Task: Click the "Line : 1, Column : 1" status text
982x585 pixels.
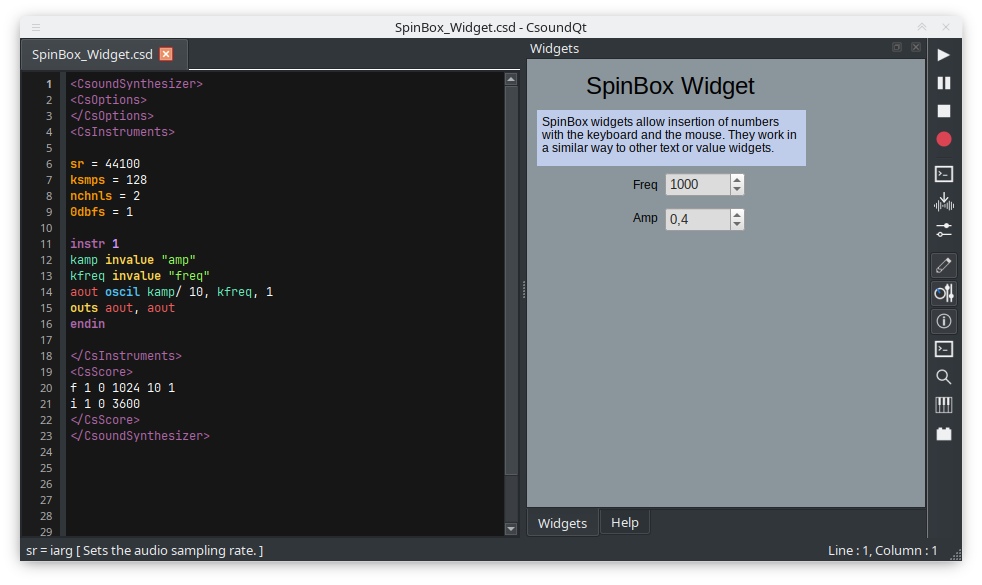Action: tap(882, 551)
